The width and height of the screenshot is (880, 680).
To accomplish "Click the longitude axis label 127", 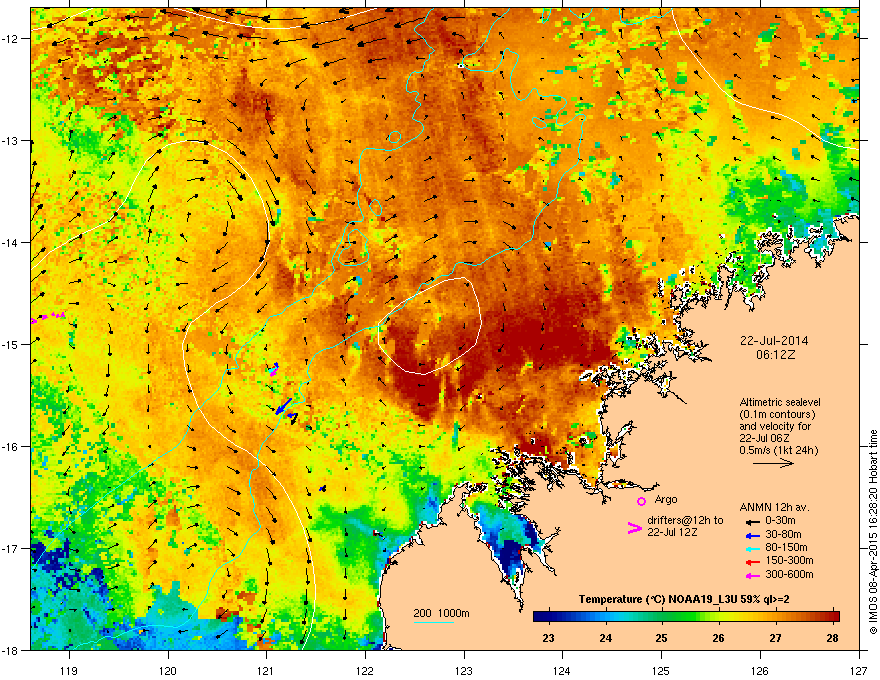I will [859, 670].
